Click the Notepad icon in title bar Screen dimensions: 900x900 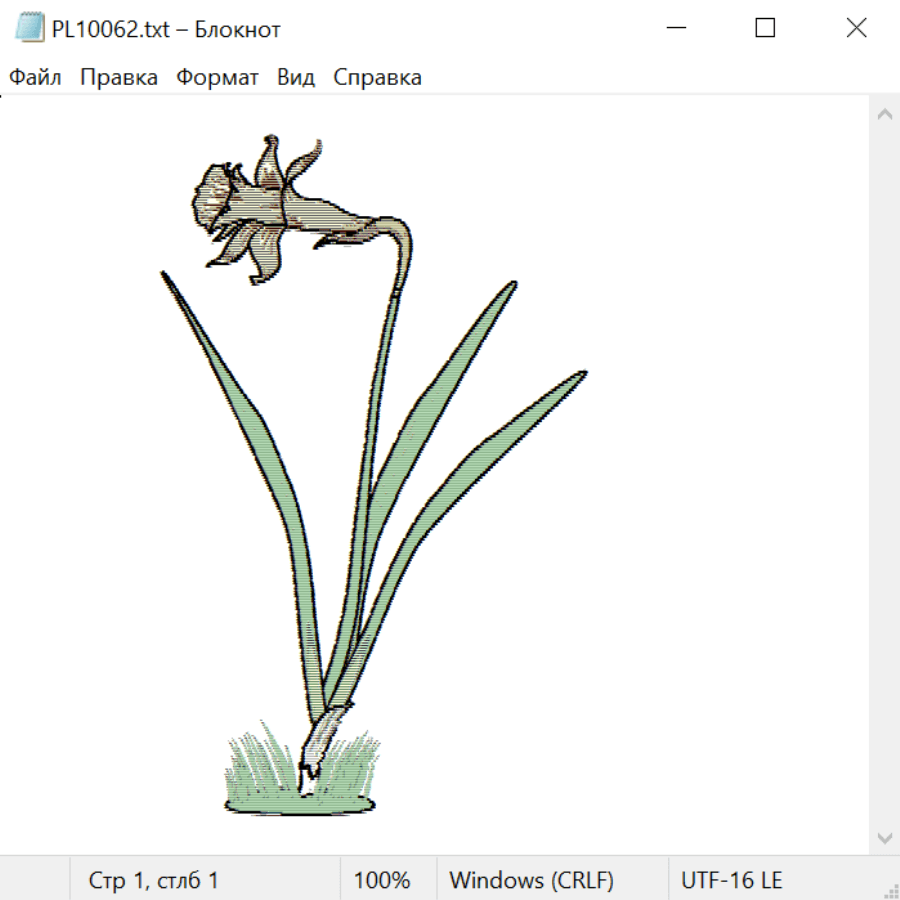point(30,29)
